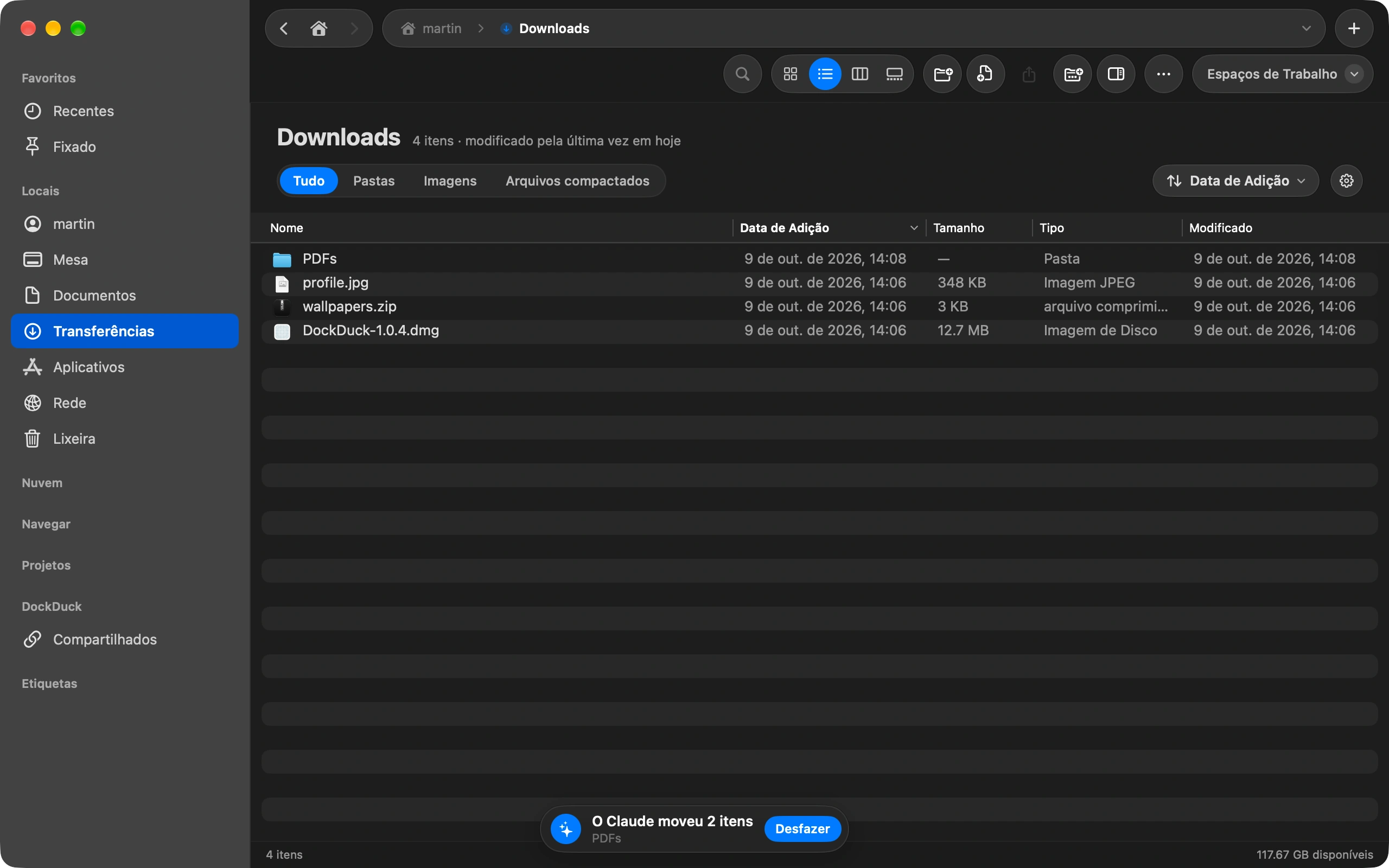1389x868 pixels.
Task: Select the PDFs folder row
Action: 820,259
